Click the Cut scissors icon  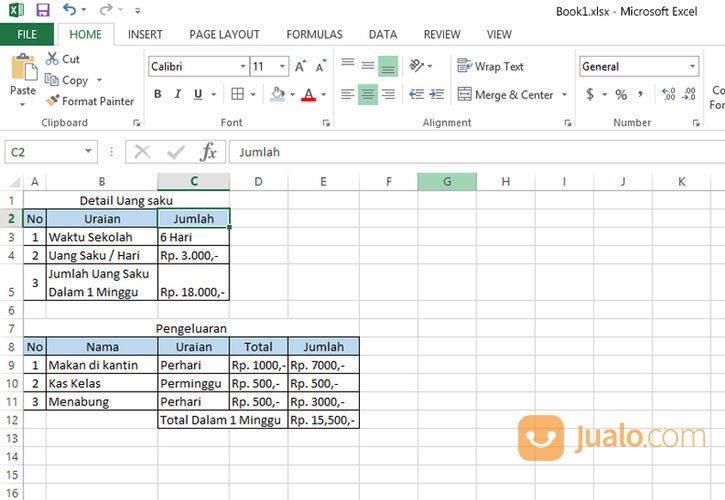coord(62,59)
